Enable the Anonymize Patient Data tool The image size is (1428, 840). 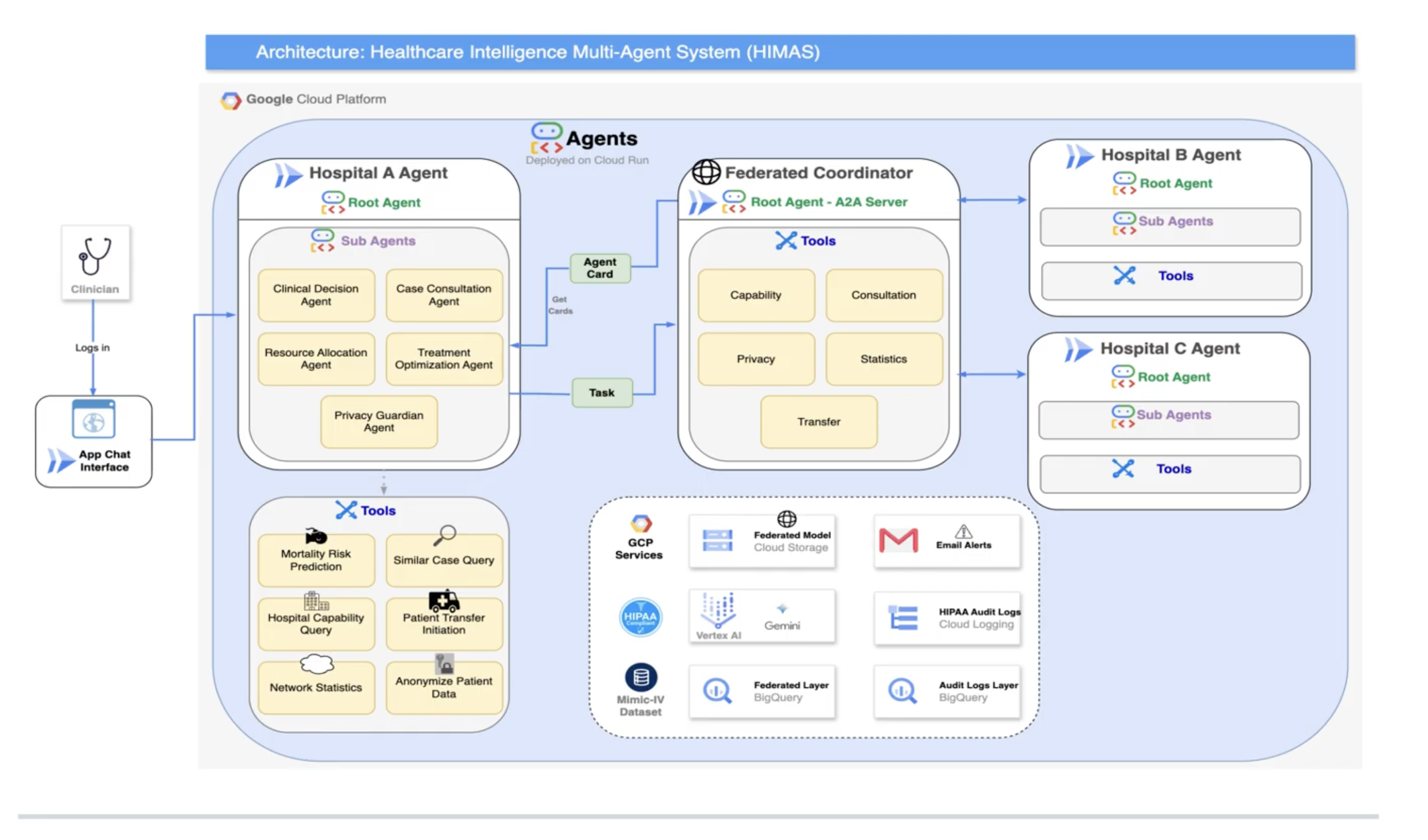click(443, 685)
